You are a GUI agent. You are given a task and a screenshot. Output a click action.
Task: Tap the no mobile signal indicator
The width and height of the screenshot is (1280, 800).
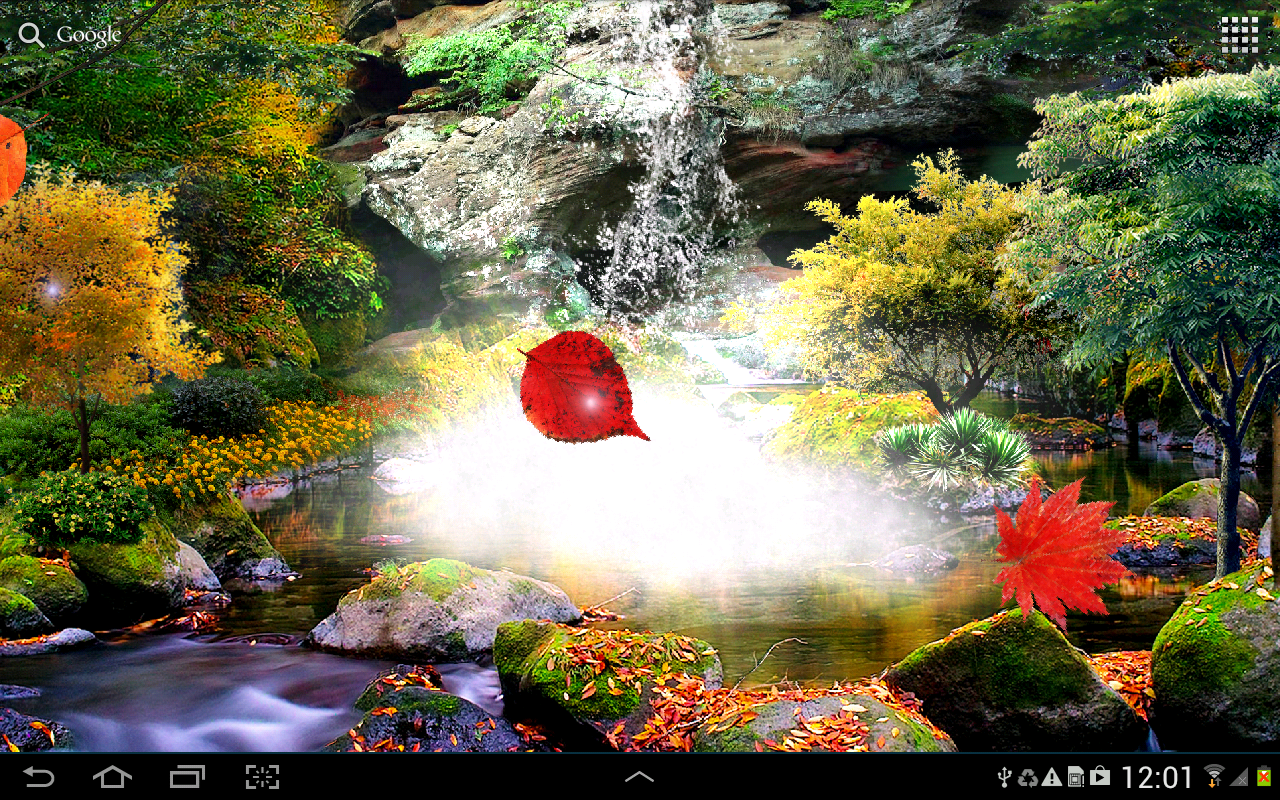pos(1240,777)
